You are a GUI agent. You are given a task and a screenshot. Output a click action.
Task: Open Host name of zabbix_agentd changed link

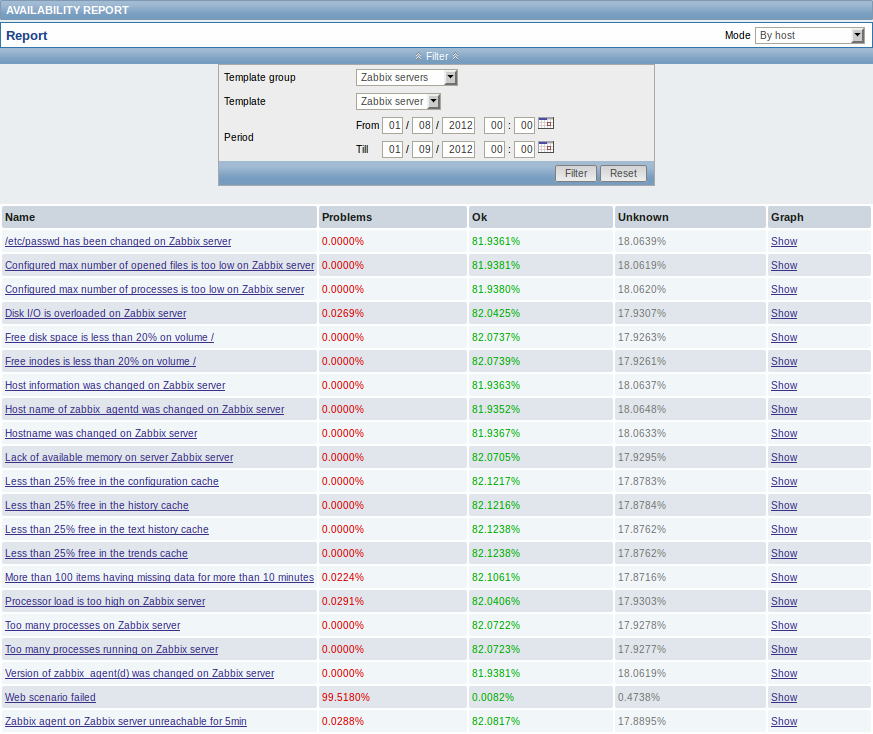click(x=145, y=409)
